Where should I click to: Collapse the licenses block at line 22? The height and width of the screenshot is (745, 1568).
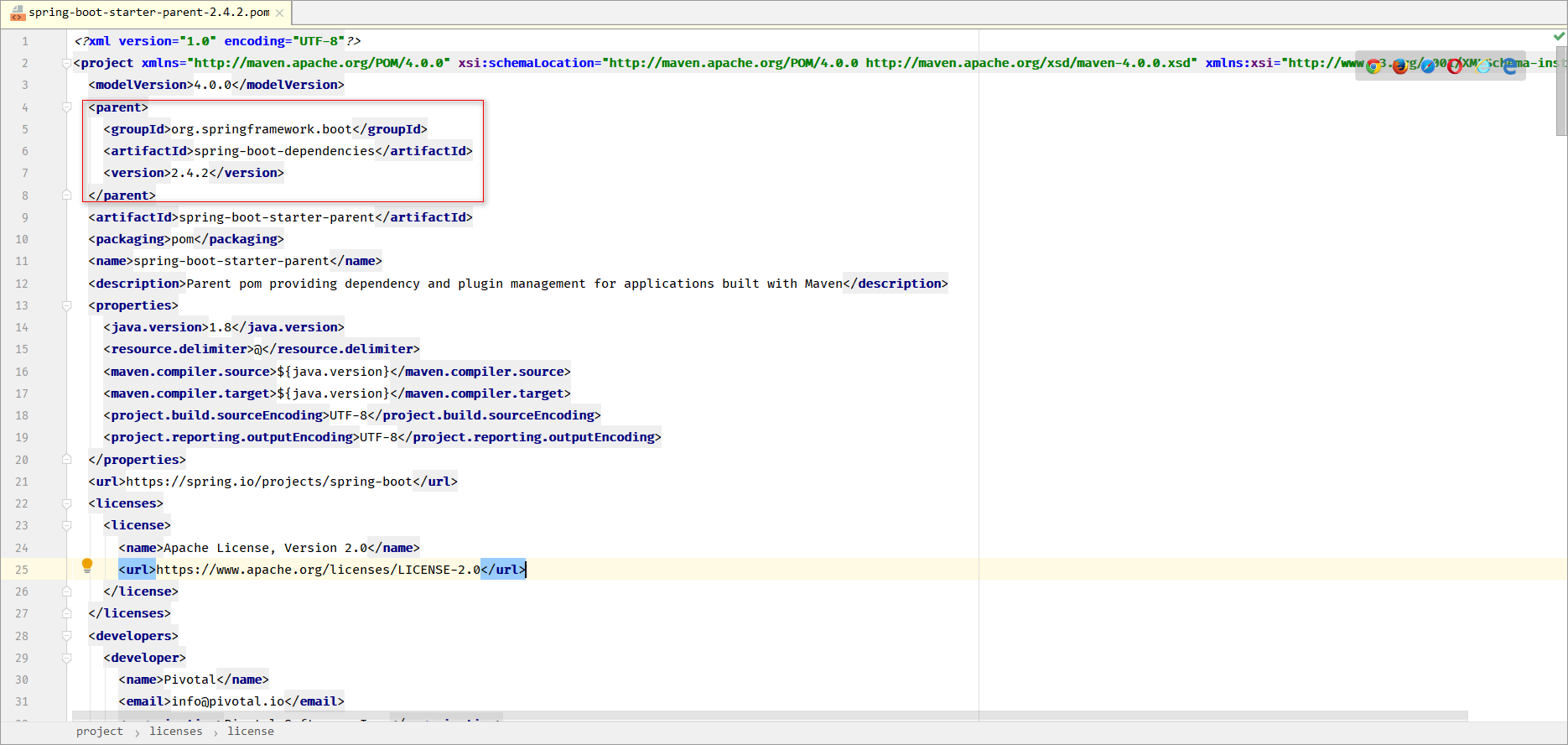[x=66, y=503]
